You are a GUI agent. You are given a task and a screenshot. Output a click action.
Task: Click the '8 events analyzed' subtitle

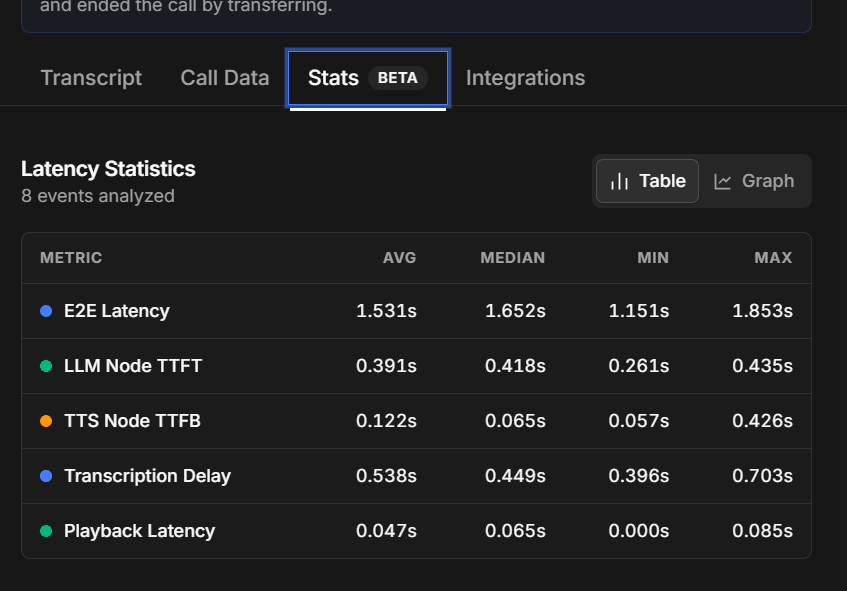click(x=98, y=196)
